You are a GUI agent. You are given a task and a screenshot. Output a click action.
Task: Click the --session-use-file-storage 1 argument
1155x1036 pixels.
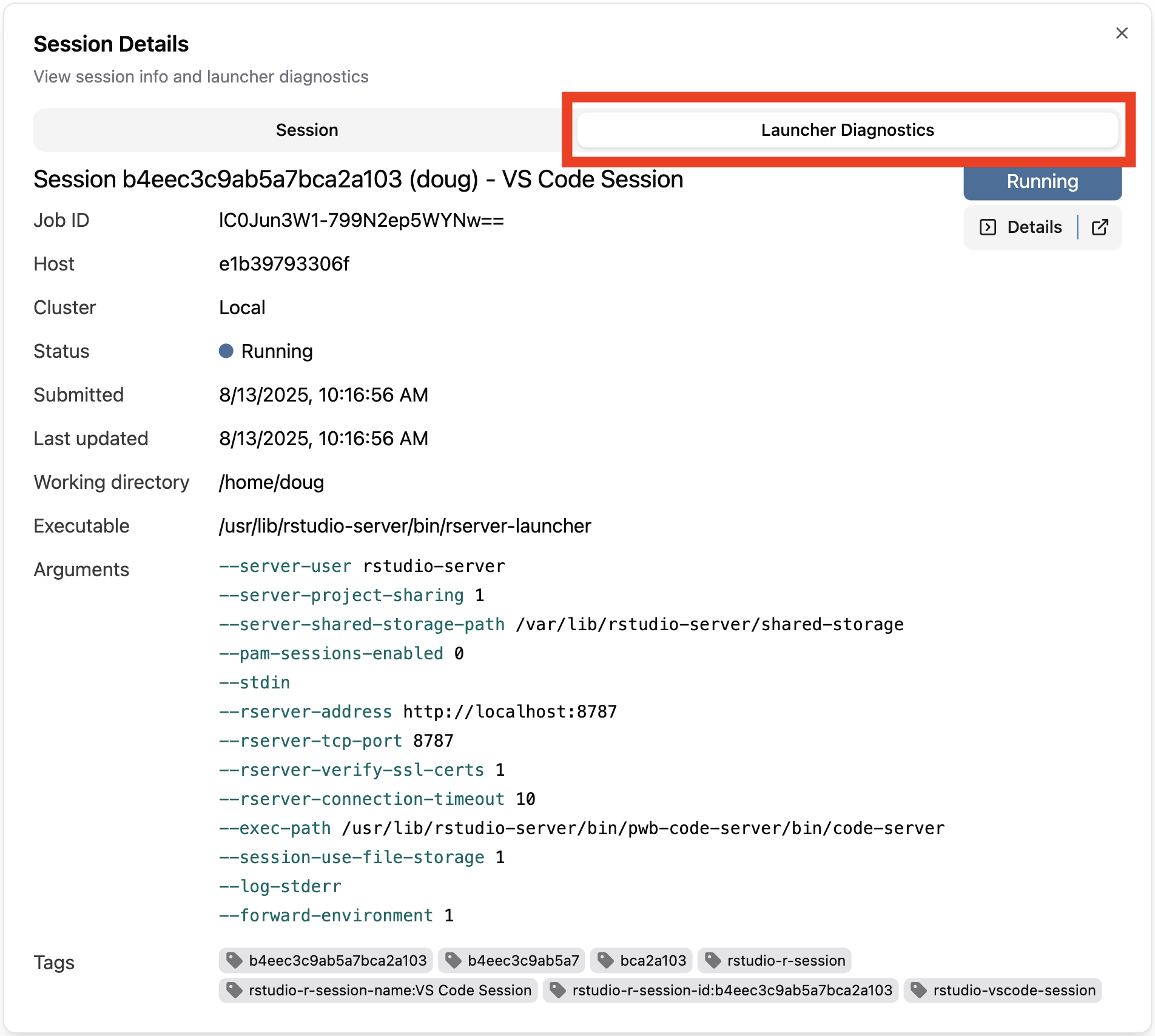362,857
